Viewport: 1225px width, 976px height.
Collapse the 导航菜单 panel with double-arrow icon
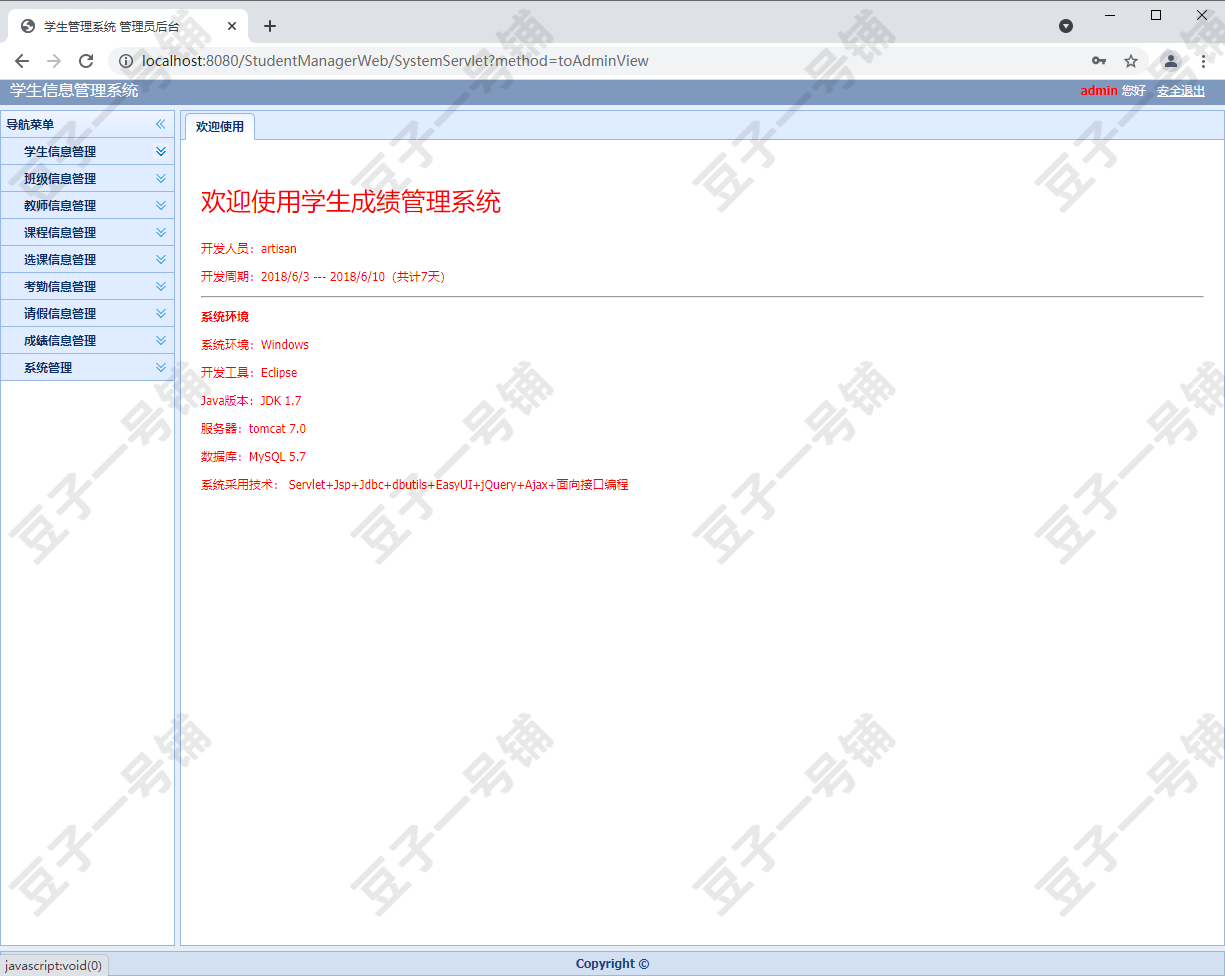[x=160, y=124]
